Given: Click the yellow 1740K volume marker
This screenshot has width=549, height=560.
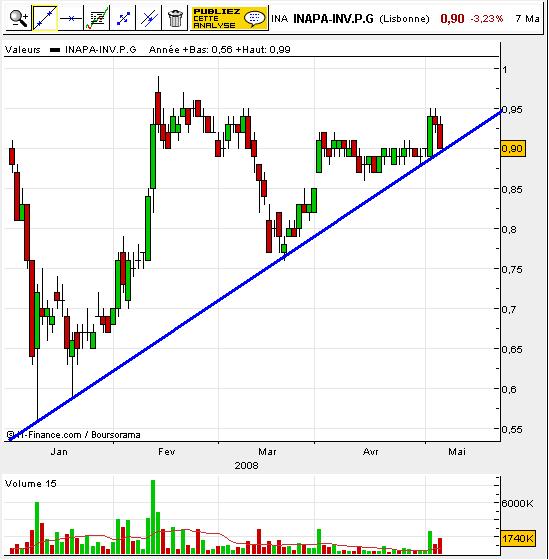Looking at the screenshot, I should pyautogui.click(x=518, y=538).
